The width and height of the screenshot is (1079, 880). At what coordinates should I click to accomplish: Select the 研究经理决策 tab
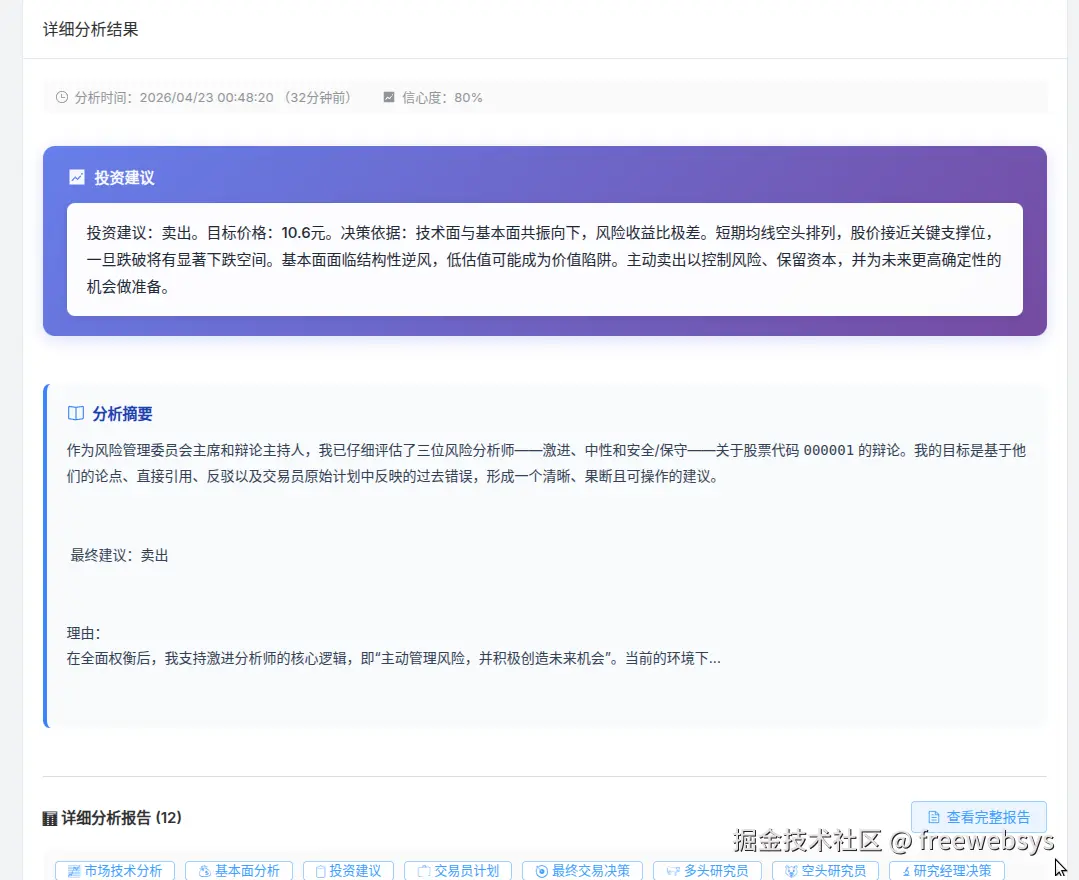[x=947, y=870]
